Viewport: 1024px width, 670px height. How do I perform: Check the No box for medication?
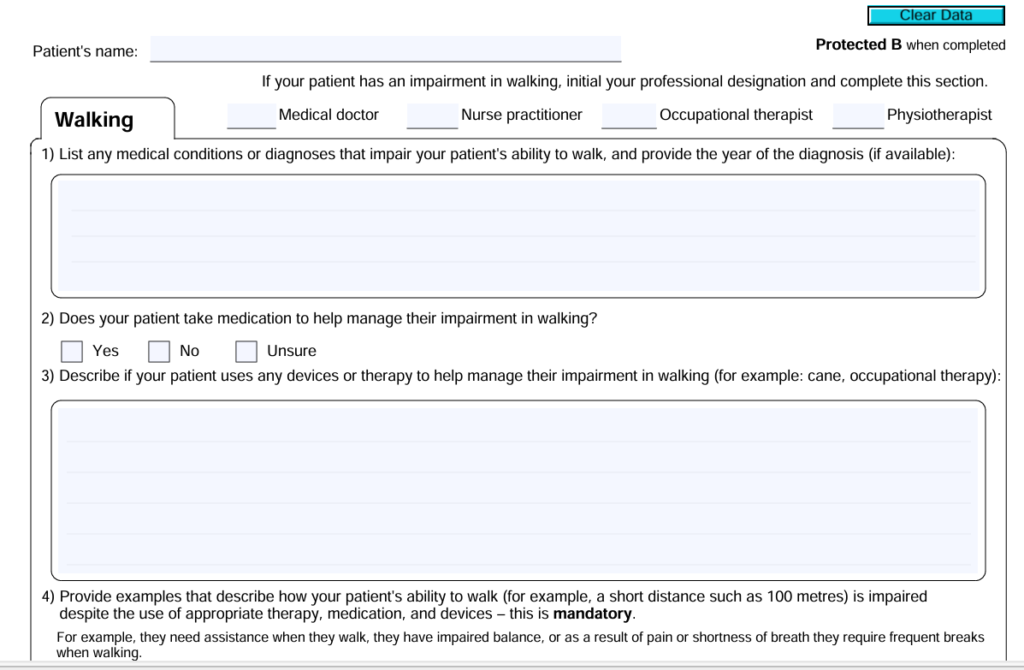[x=159, y=351]
